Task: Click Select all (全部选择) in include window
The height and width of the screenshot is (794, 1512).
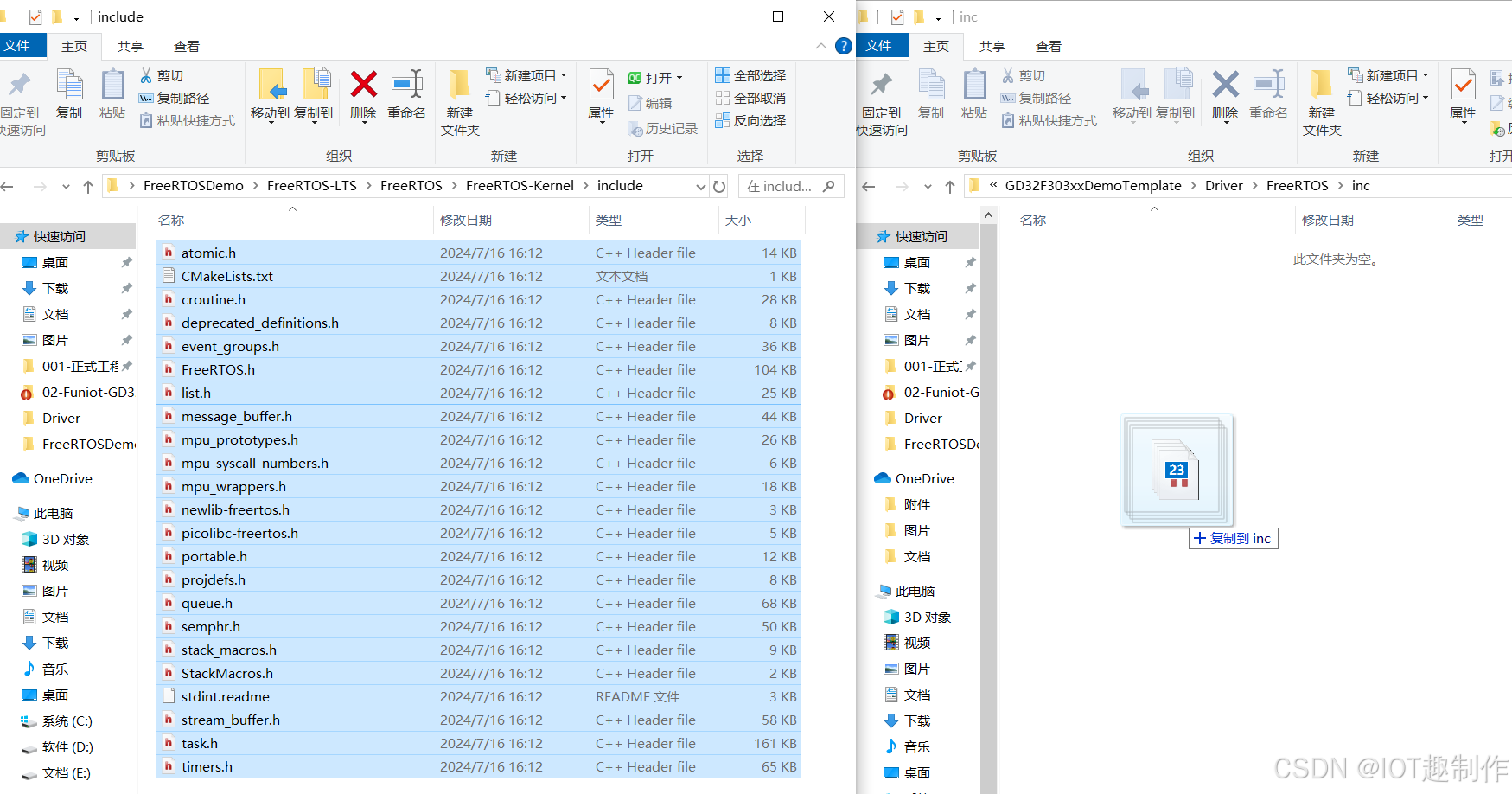Action: [750, 76]
